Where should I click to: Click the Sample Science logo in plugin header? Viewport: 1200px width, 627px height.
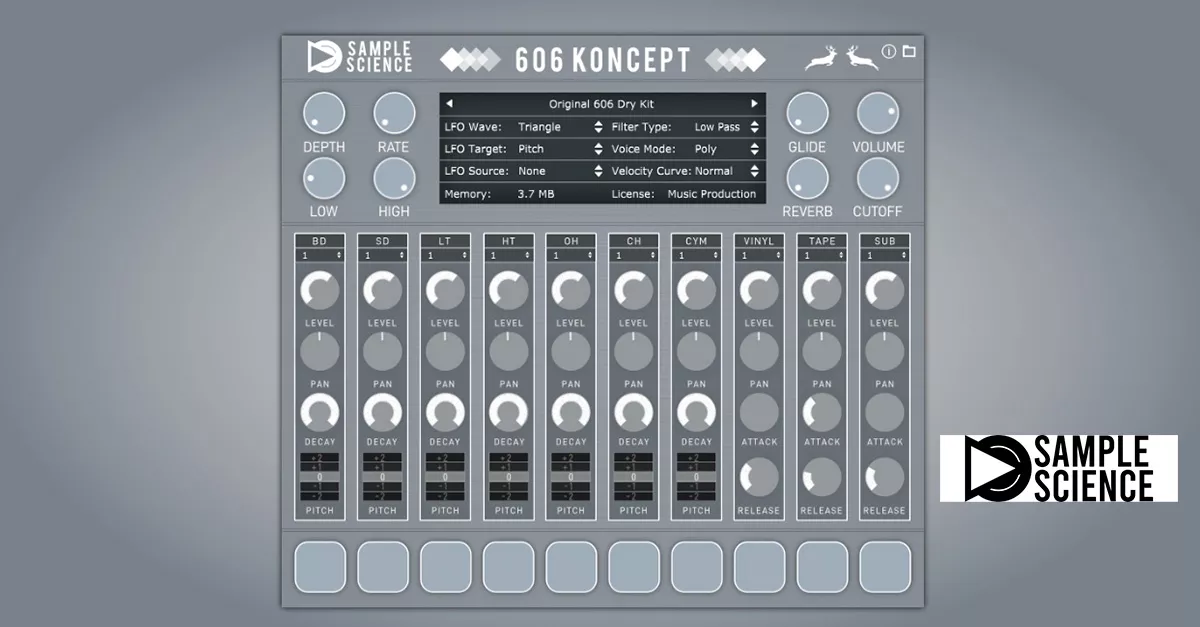(359, 57)
